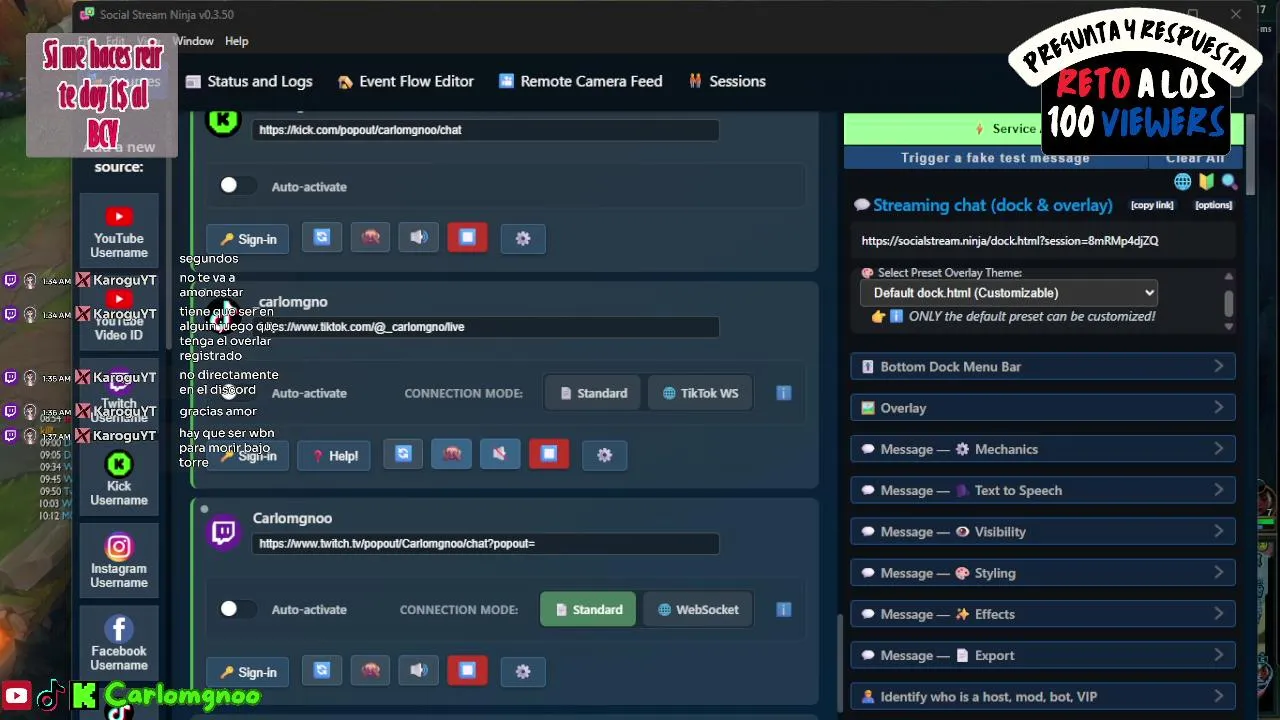Expand Message — Styling section
The image size is (1280, 720).
tap(1043, 573)
